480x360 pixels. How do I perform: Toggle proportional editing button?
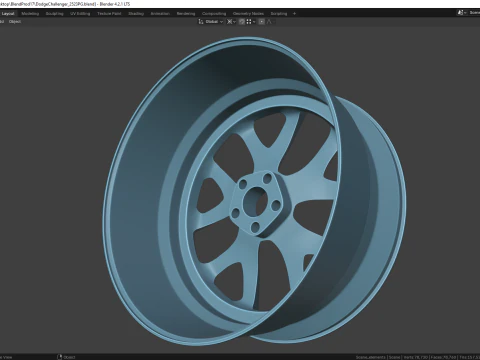[262, 22]
